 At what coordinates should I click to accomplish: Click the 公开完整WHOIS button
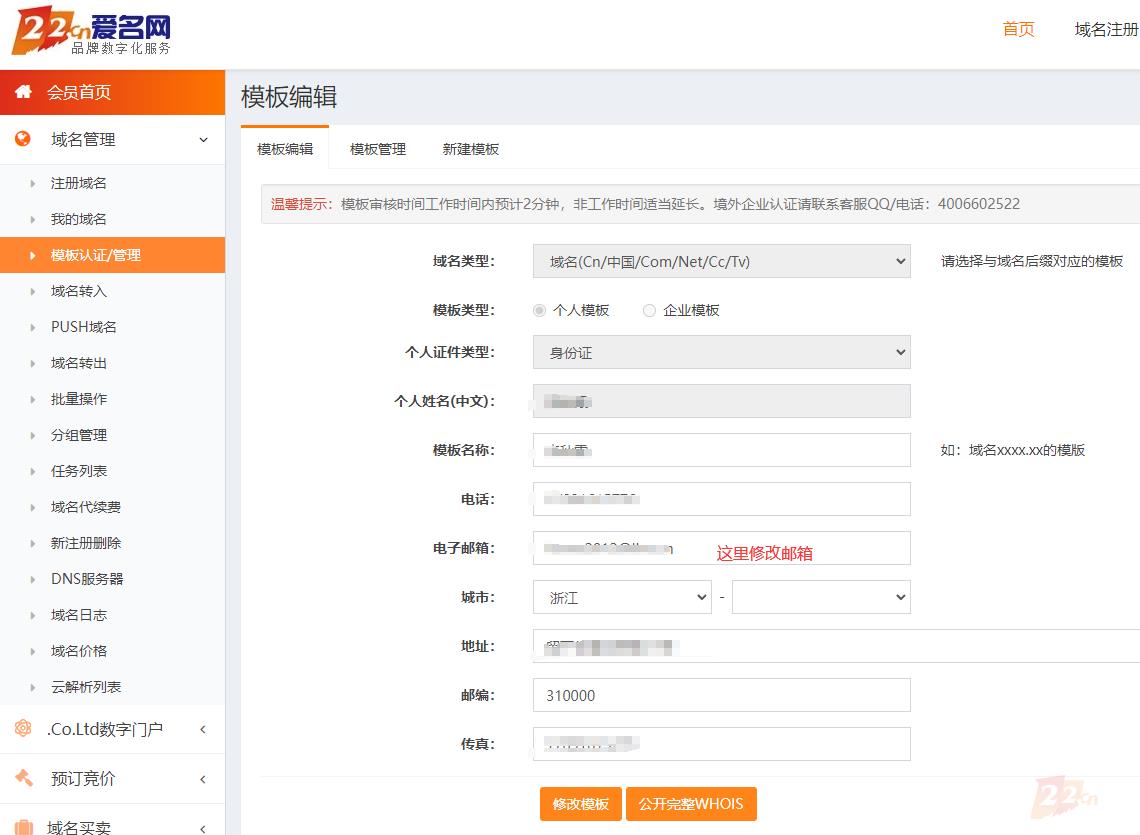click(691, 804)
